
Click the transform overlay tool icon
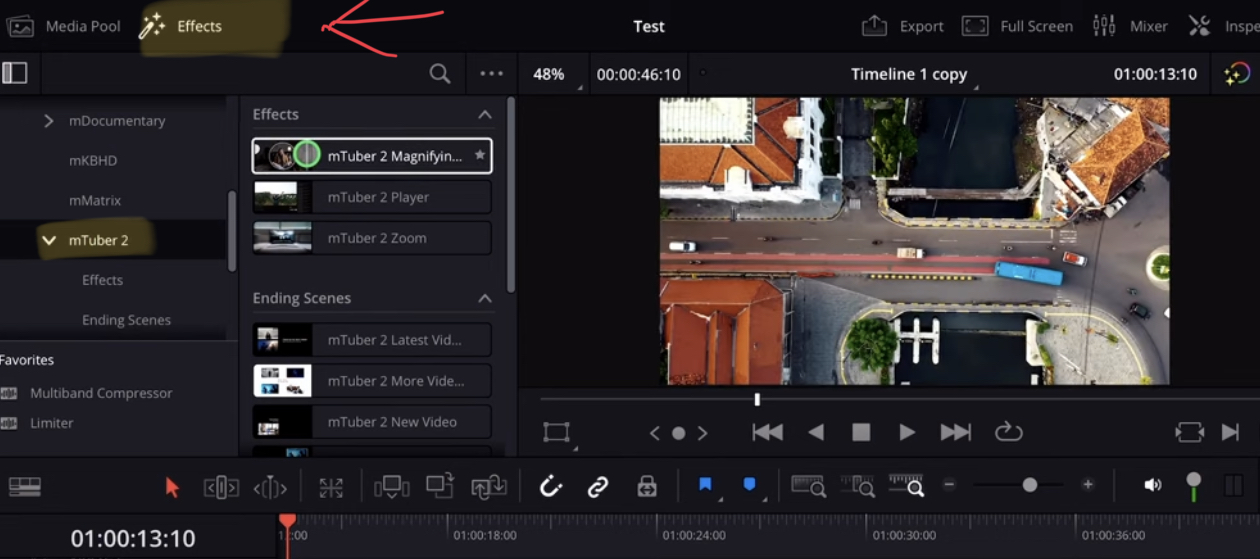point(556,432)
